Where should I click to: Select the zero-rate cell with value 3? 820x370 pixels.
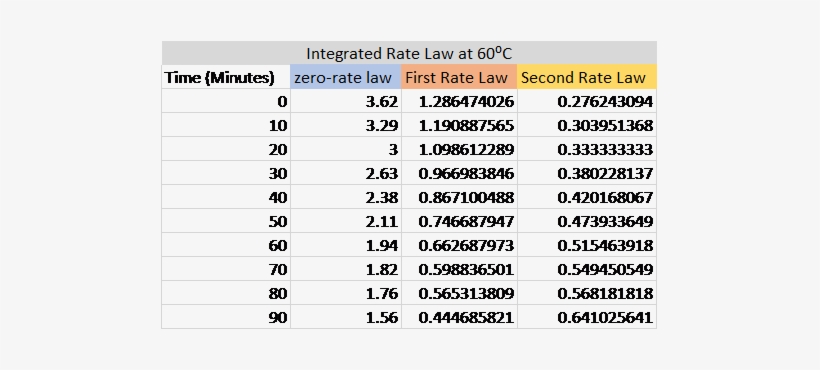tap(346, 149)
